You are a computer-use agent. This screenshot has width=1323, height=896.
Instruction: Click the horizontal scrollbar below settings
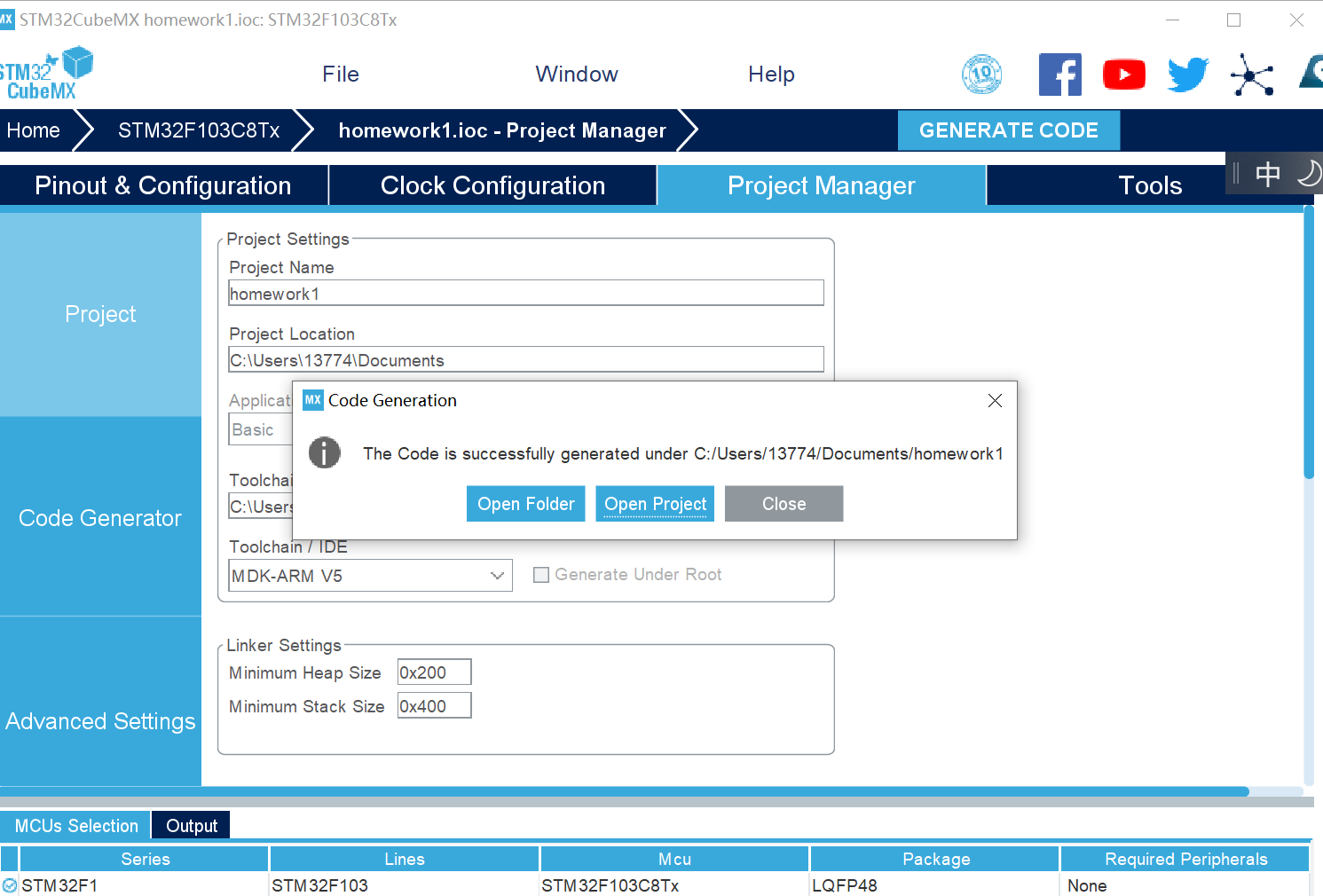click(625, 791)
